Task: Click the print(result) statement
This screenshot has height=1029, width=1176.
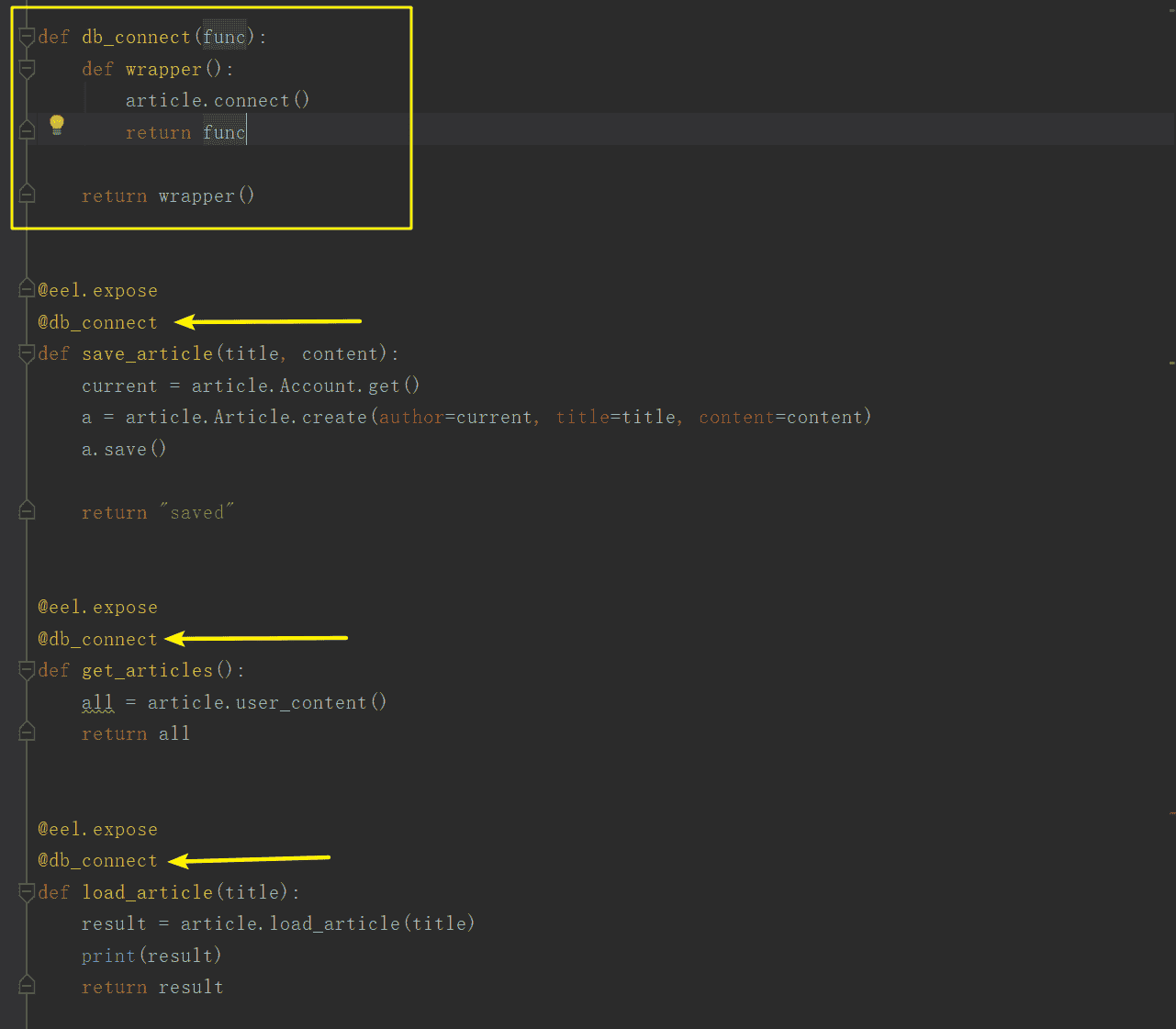Action: pos(151,956)
